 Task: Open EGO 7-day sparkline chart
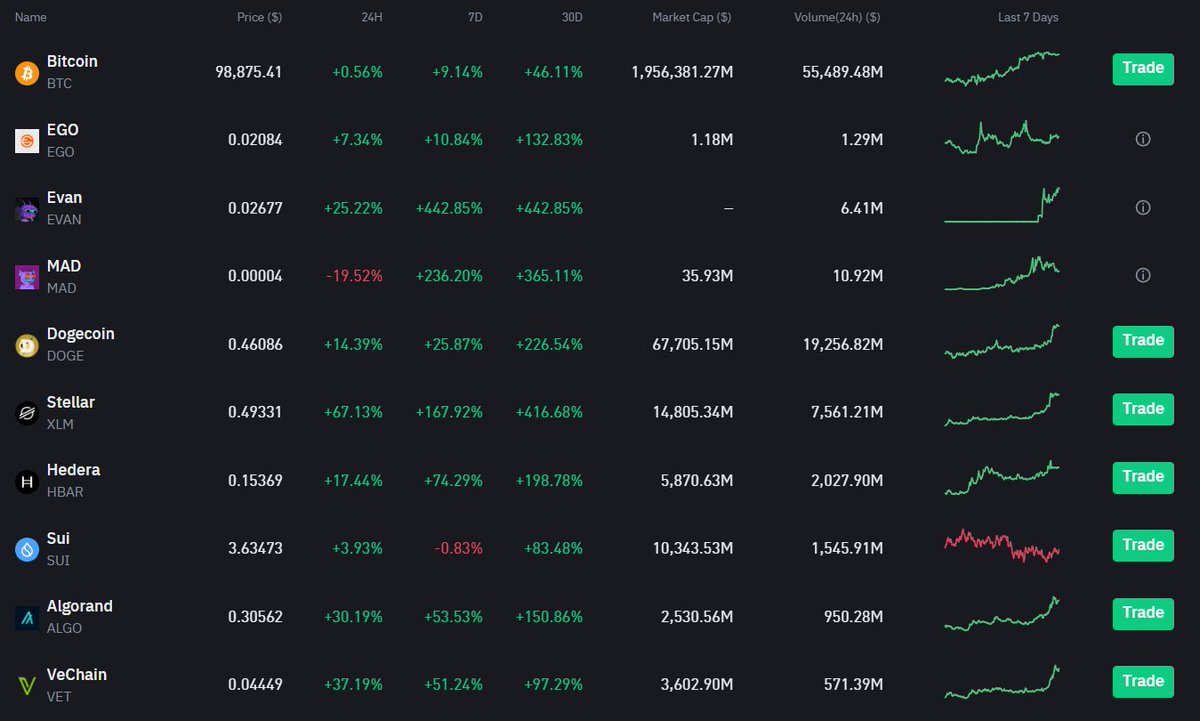1002,138
